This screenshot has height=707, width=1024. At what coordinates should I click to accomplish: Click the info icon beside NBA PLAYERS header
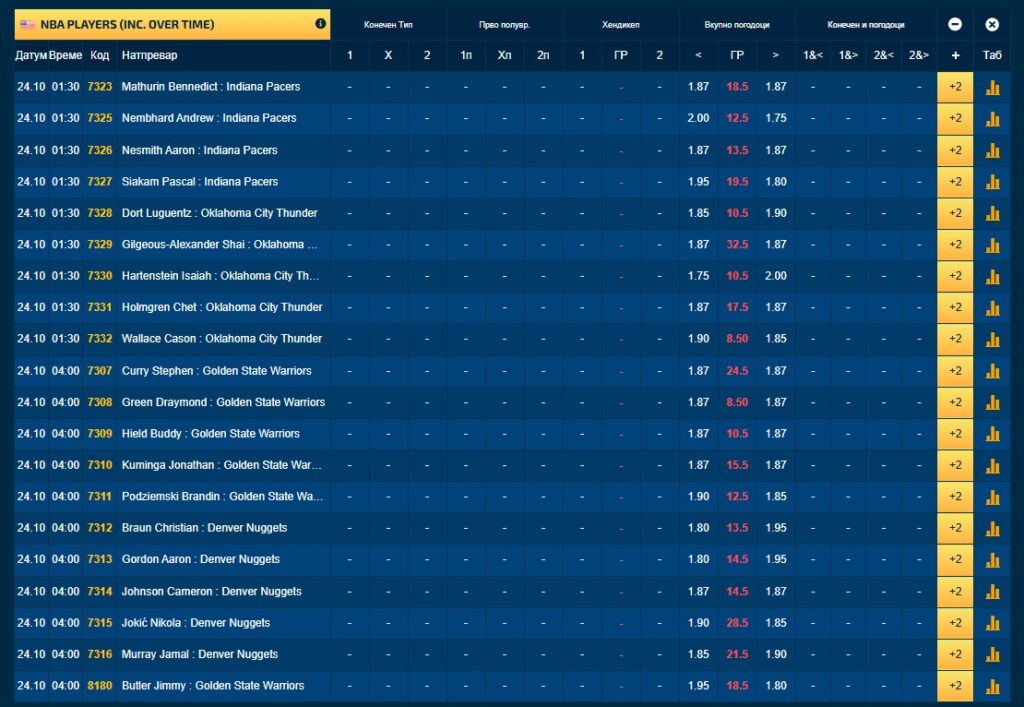[x=320, y=24]
